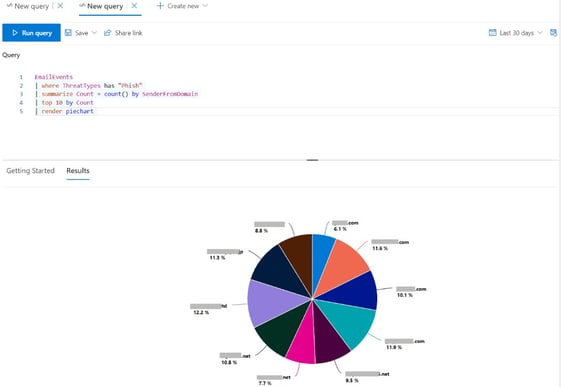Click the Save floppy disk icon
Screen dimensions: 561x387
[68, 33]
